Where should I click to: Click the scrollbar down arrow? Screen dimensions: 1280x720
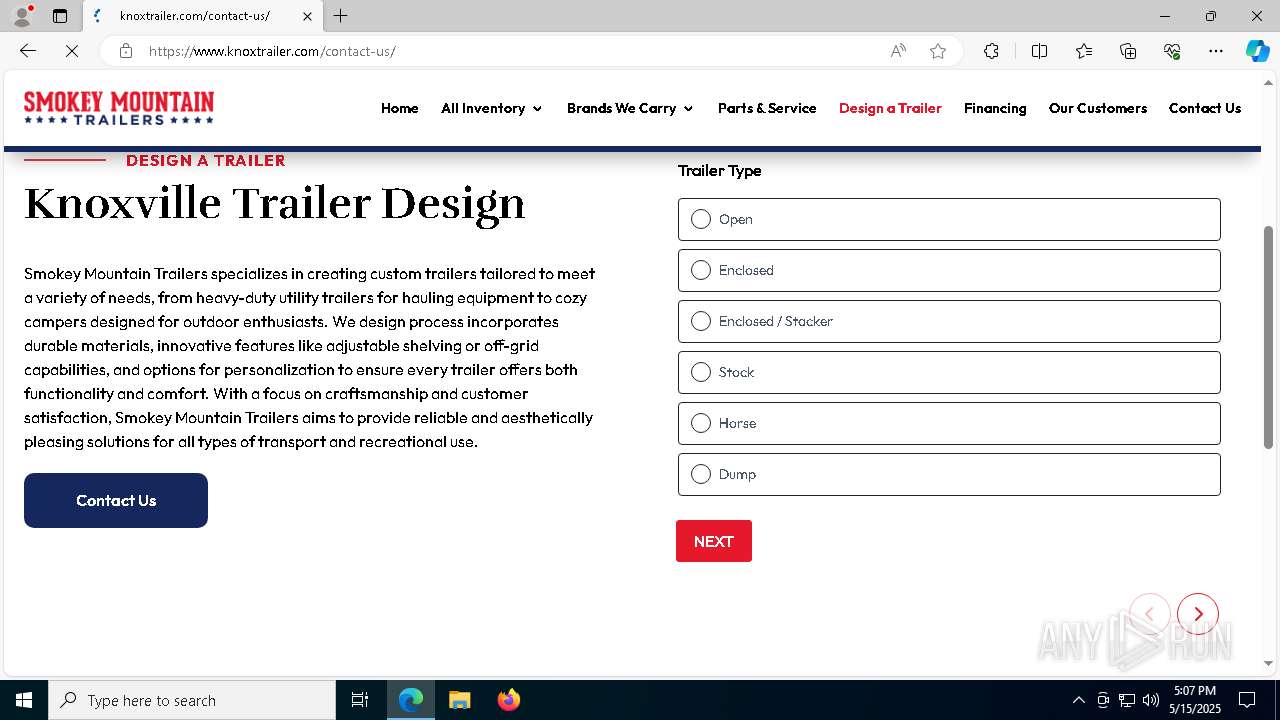click(1269, 663)
